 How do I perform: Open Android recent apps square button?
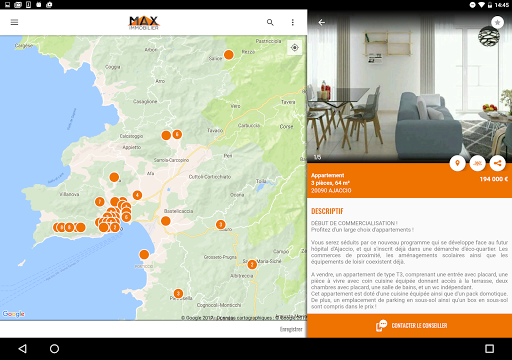tap(489, 349)
